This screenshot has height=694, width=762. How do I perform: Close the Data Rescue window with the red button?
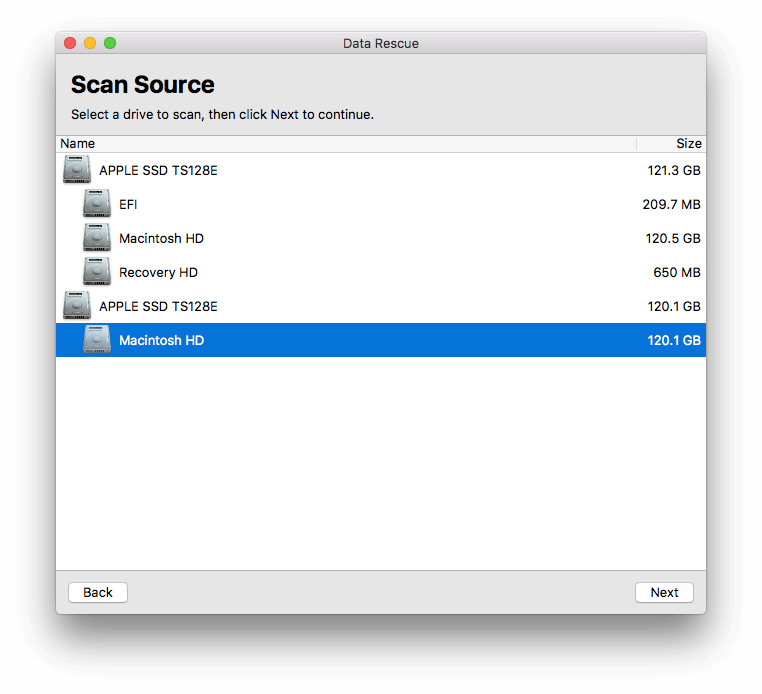pos(70,43)
